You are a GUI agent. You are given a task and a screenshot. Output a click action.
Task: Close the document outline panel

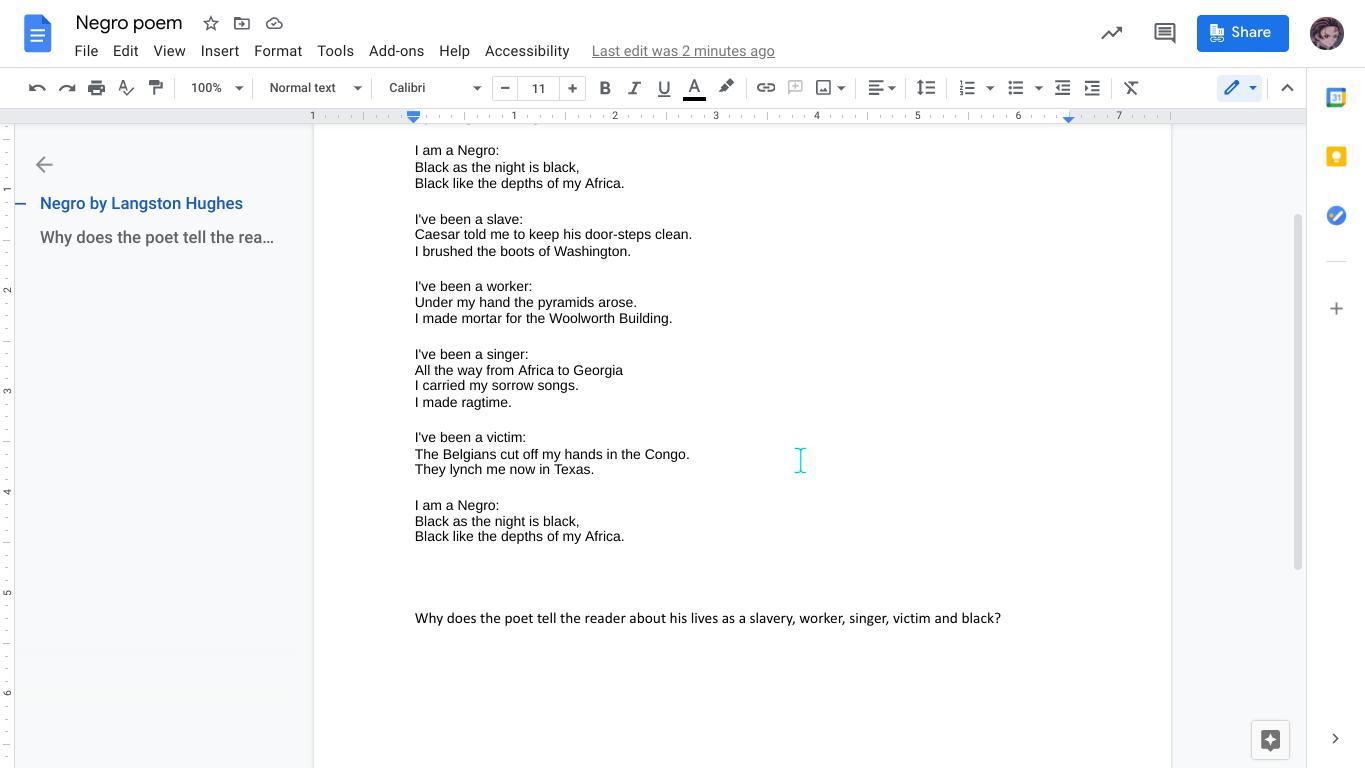coord(44,165)
